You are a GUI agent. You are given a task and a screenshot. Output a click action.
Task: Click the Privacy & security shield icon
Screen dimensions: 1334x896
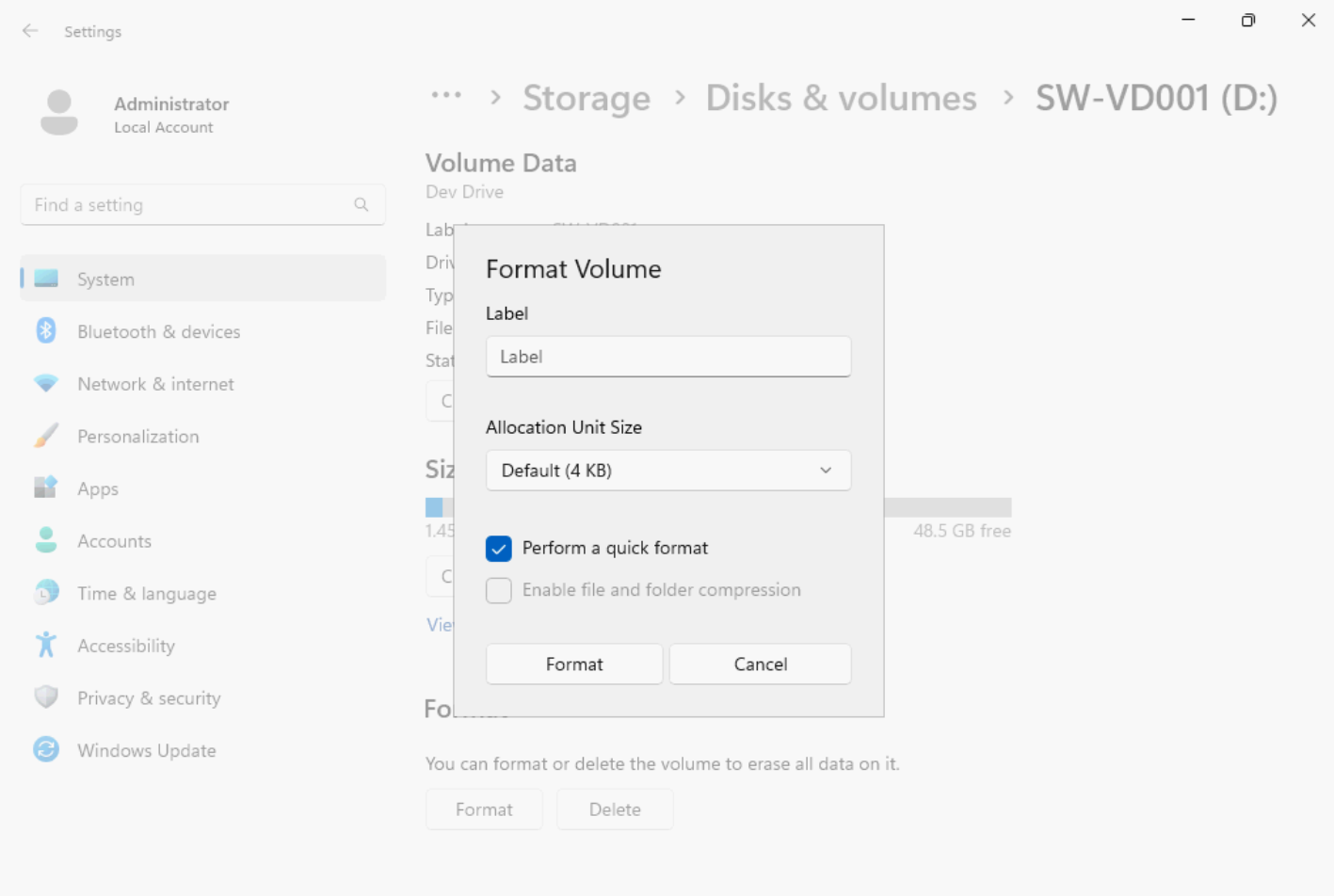45,697
